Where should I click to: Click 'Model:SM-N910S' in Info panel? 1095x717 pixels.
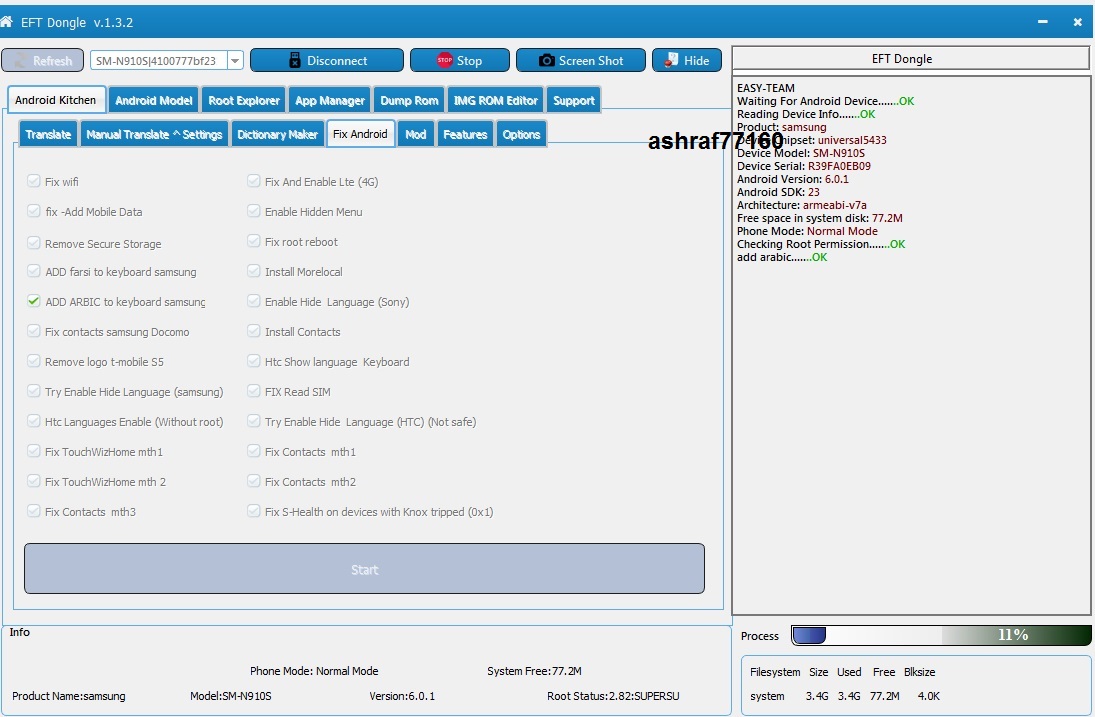(230, 696)
